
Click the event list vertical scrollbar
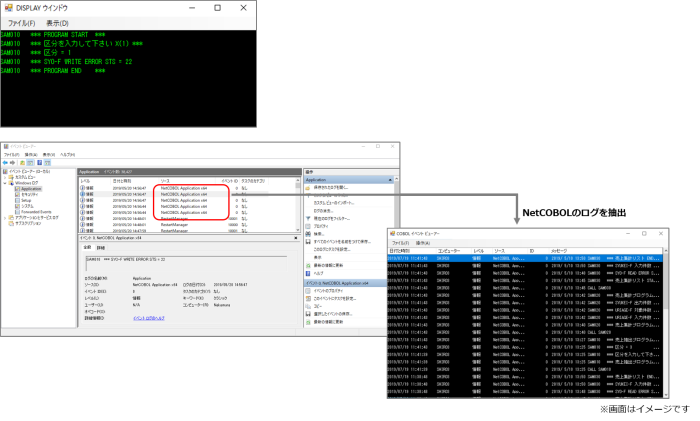pyautogui.click(x=298, y=204)
